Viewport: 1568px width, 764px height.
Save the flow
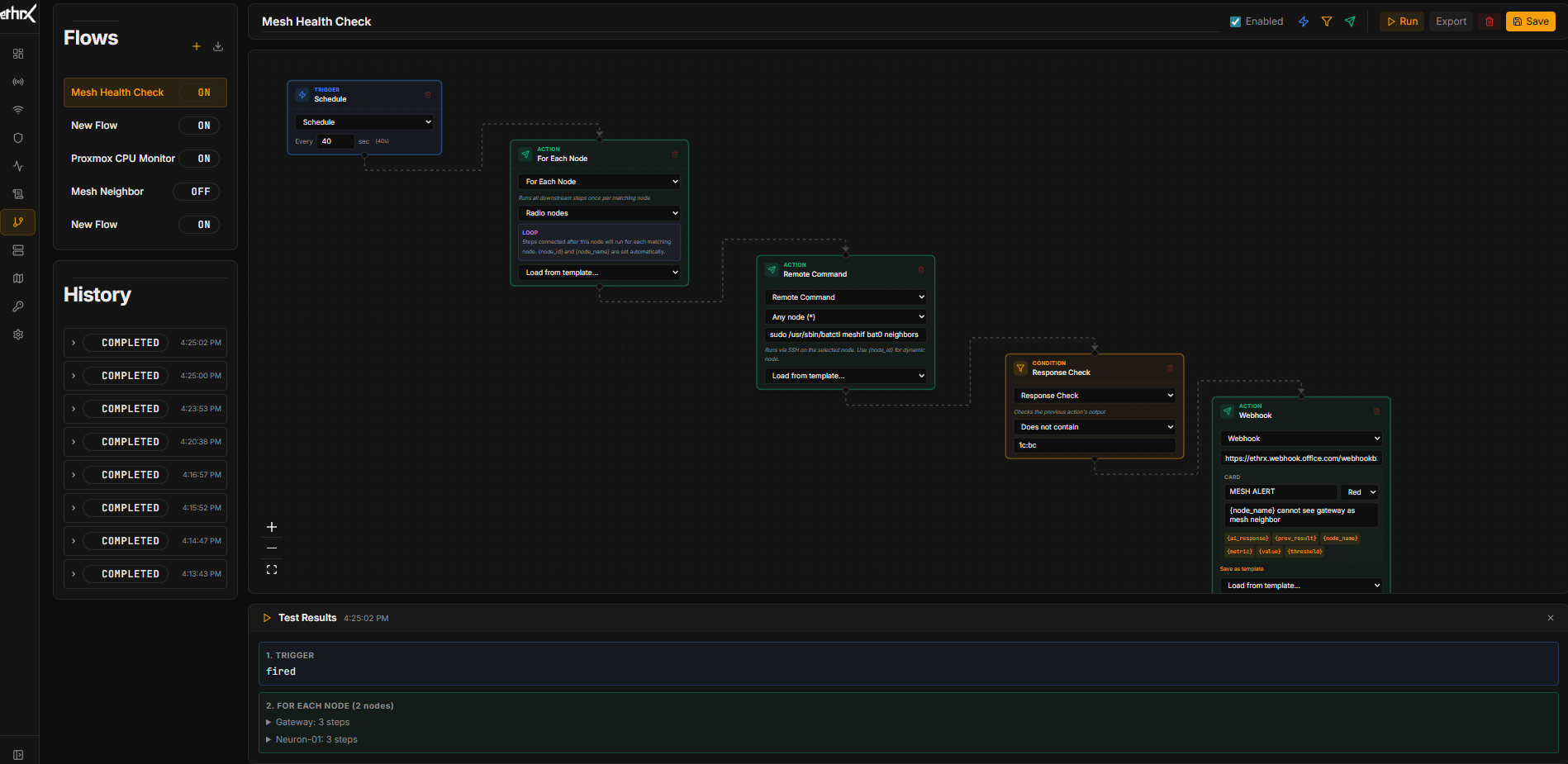click(x=1530, y=21)
